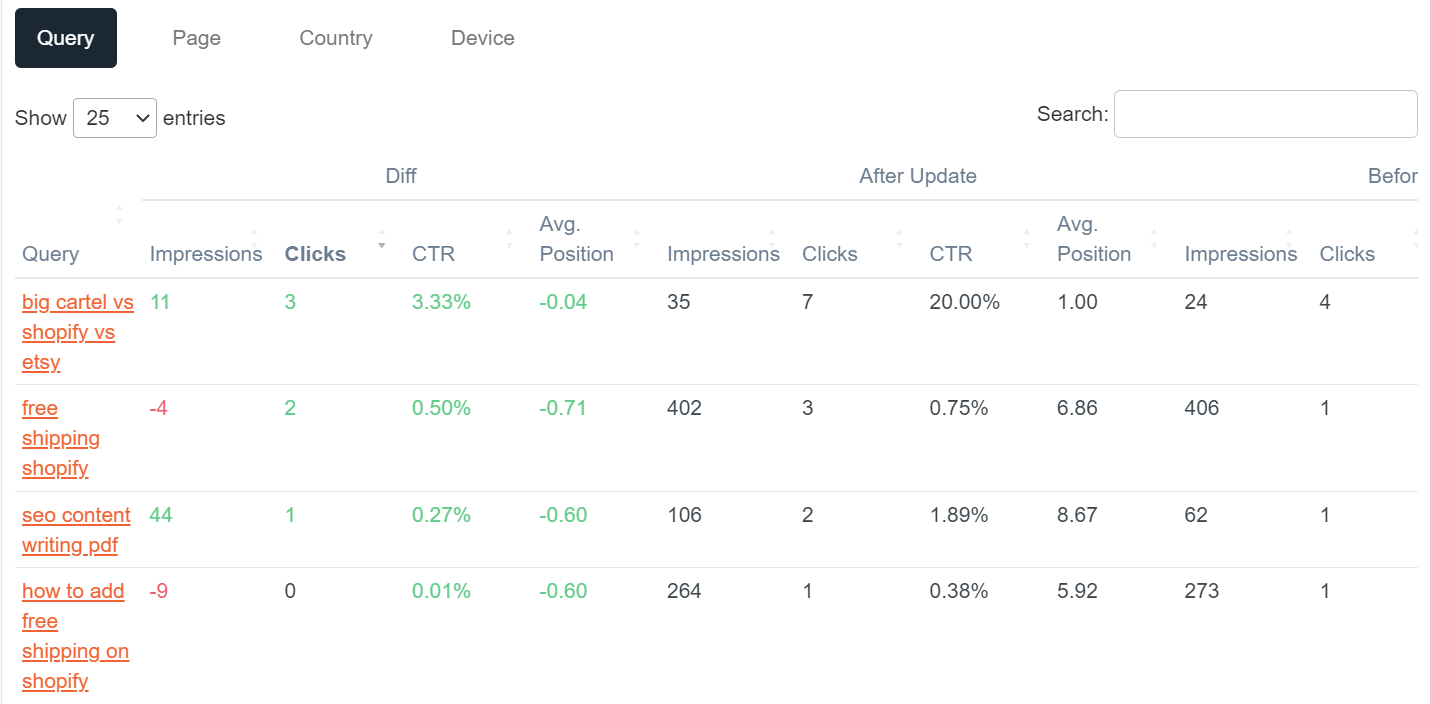1430x704 pixels.
Task: Open the Show entries count dropdown
Action: click(115, 118)
